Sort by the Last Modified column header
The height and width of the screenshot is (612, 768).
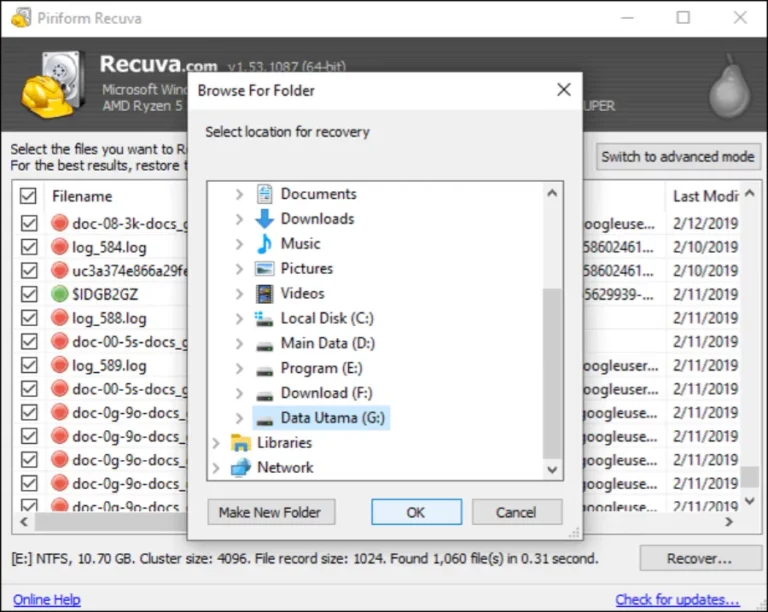coord(705,196)
